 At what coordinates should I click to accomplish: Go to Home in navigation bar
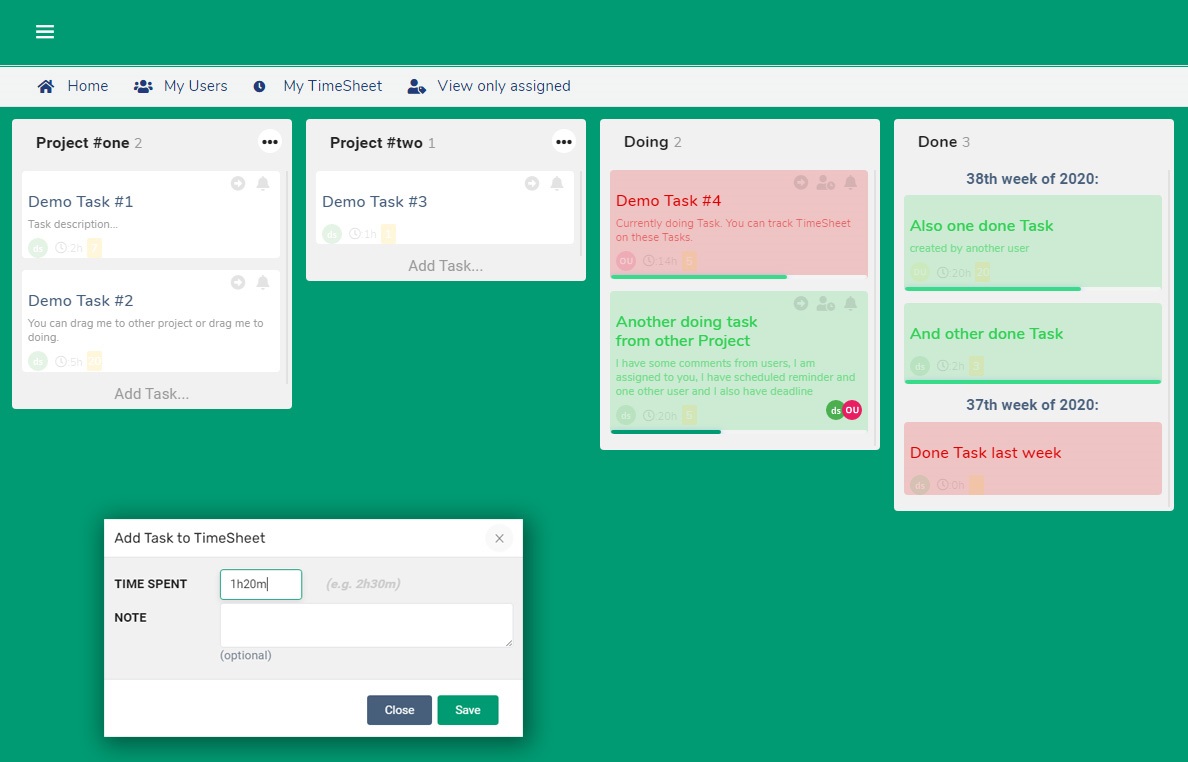73,86
